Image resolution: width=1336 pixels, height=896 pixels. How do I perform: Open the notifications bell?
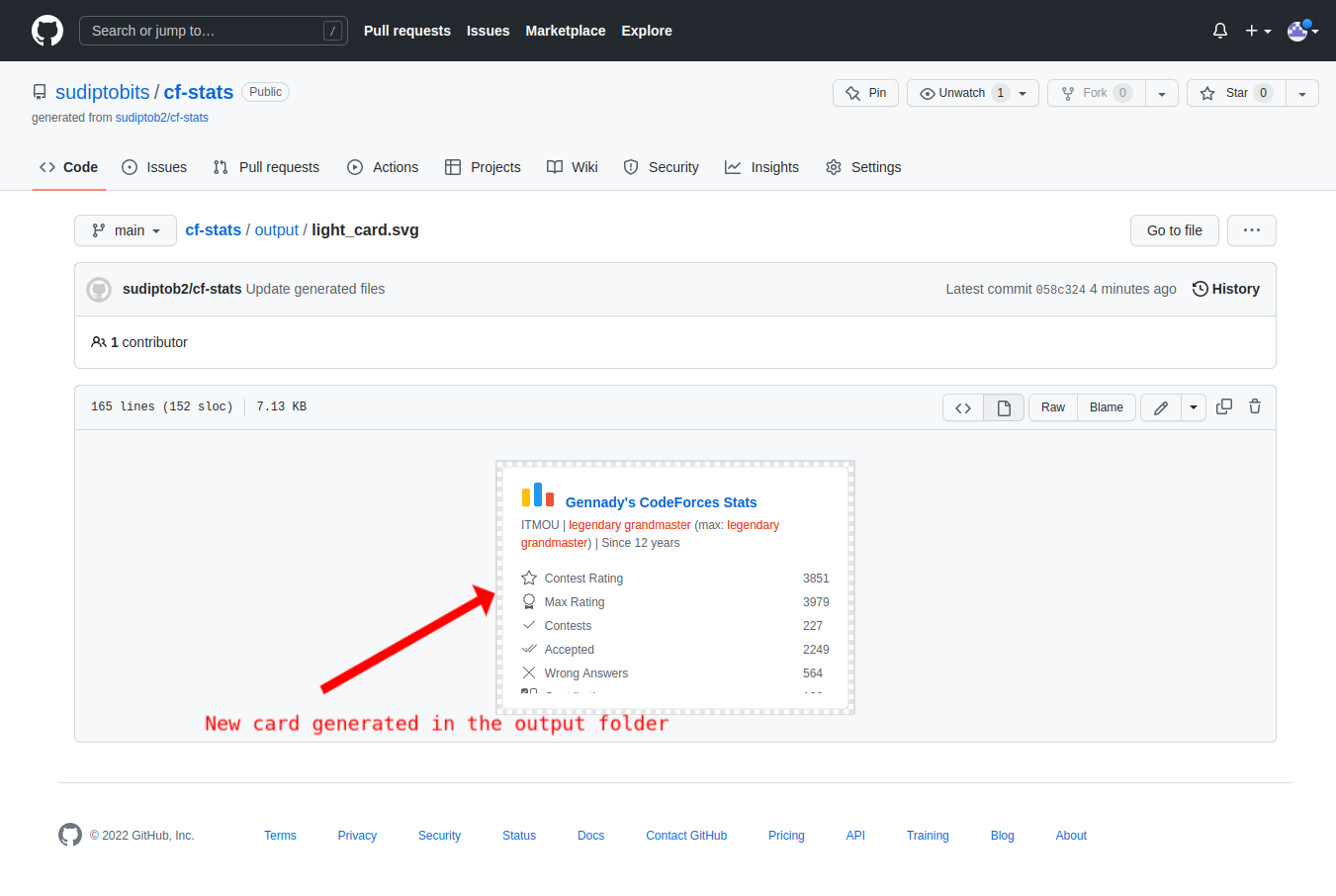coord(1220,31)
